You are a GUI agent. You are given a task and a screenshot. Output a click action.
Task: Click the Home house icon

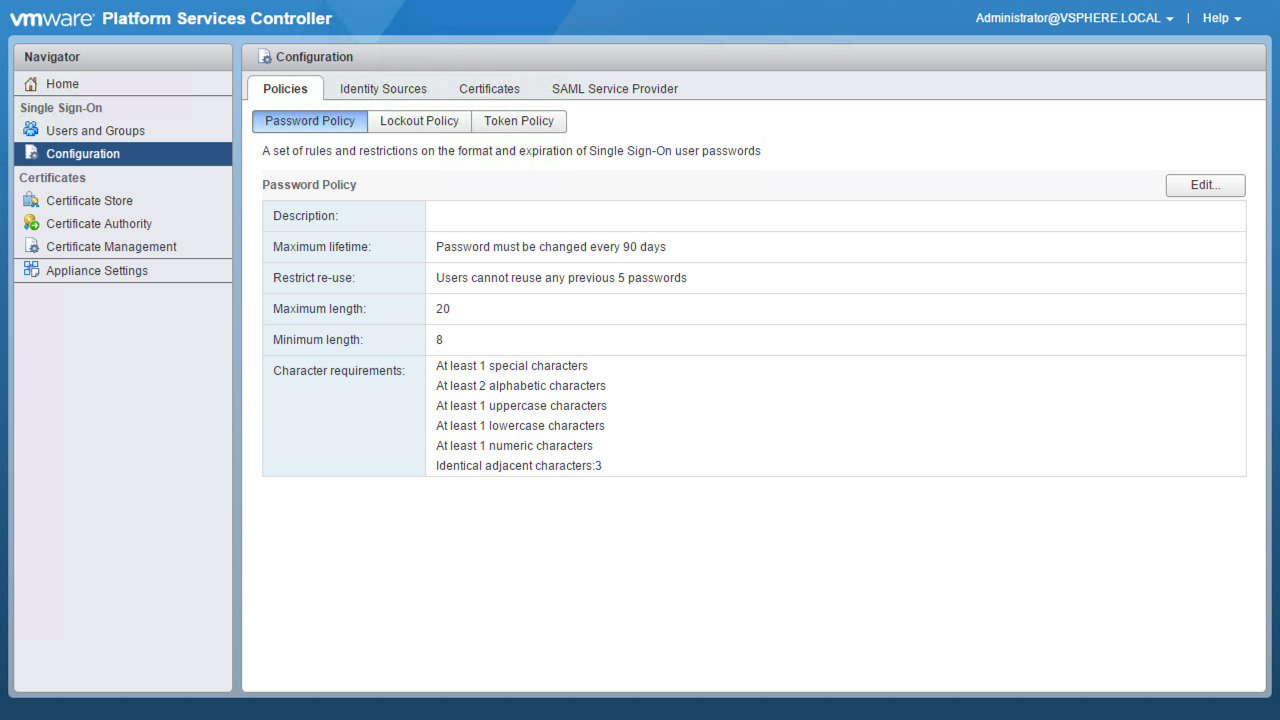coord(31,84)
